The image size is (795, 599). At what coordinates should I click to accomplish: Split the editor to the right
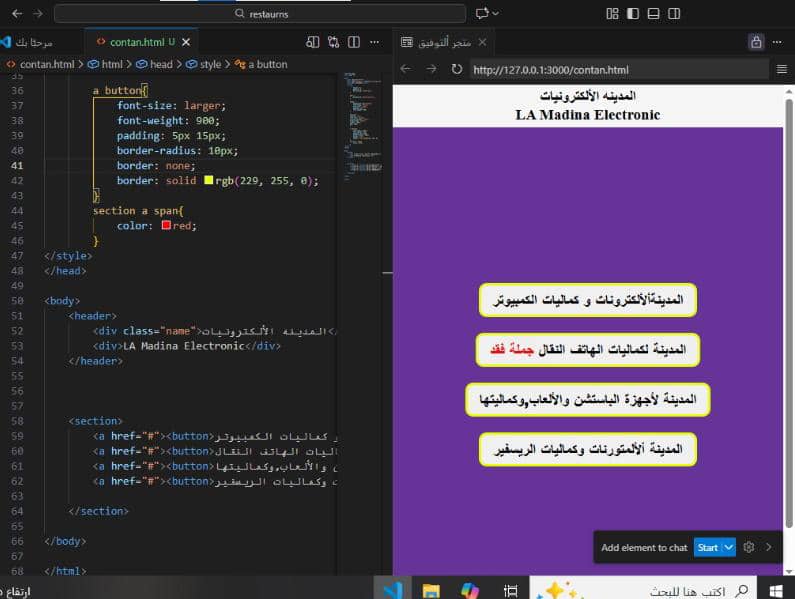[x=354, y=42]
